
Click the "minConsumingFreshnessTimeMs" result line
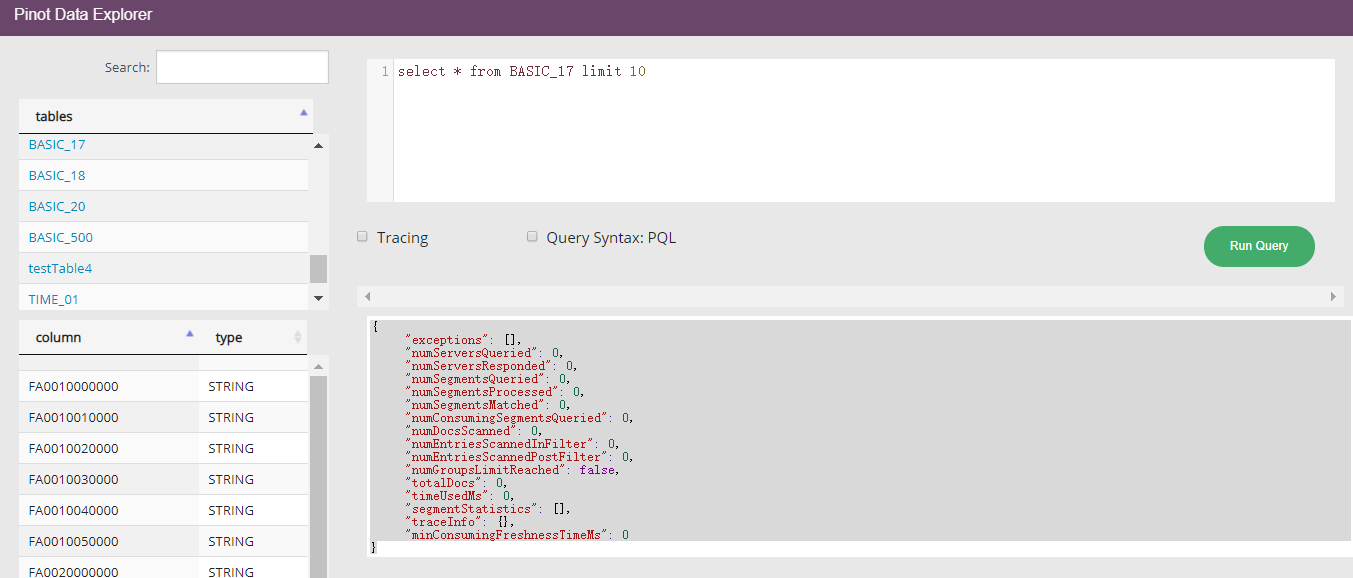517,535
